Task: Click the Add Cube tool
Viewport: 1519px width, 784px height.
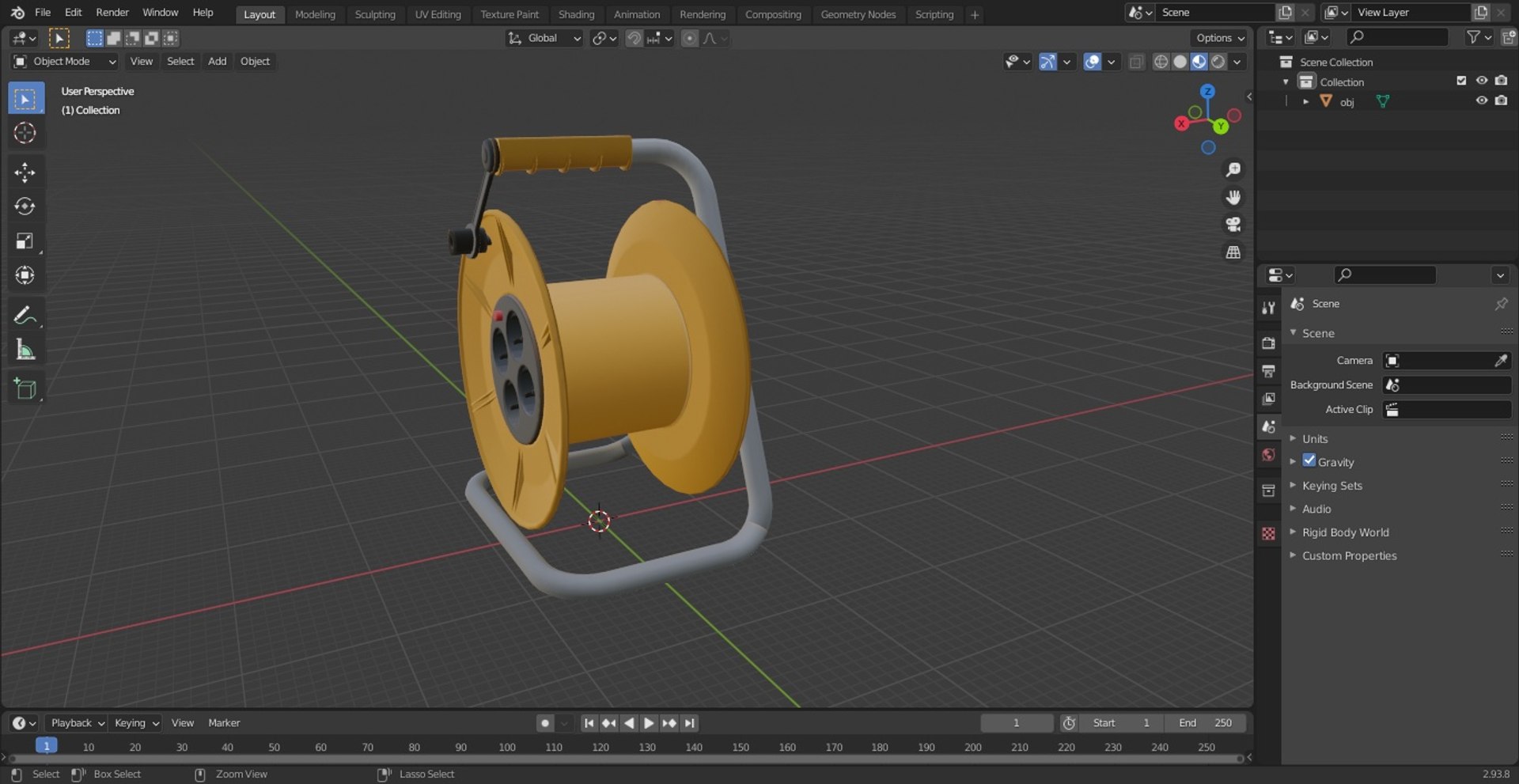Action: click(25, 389)
